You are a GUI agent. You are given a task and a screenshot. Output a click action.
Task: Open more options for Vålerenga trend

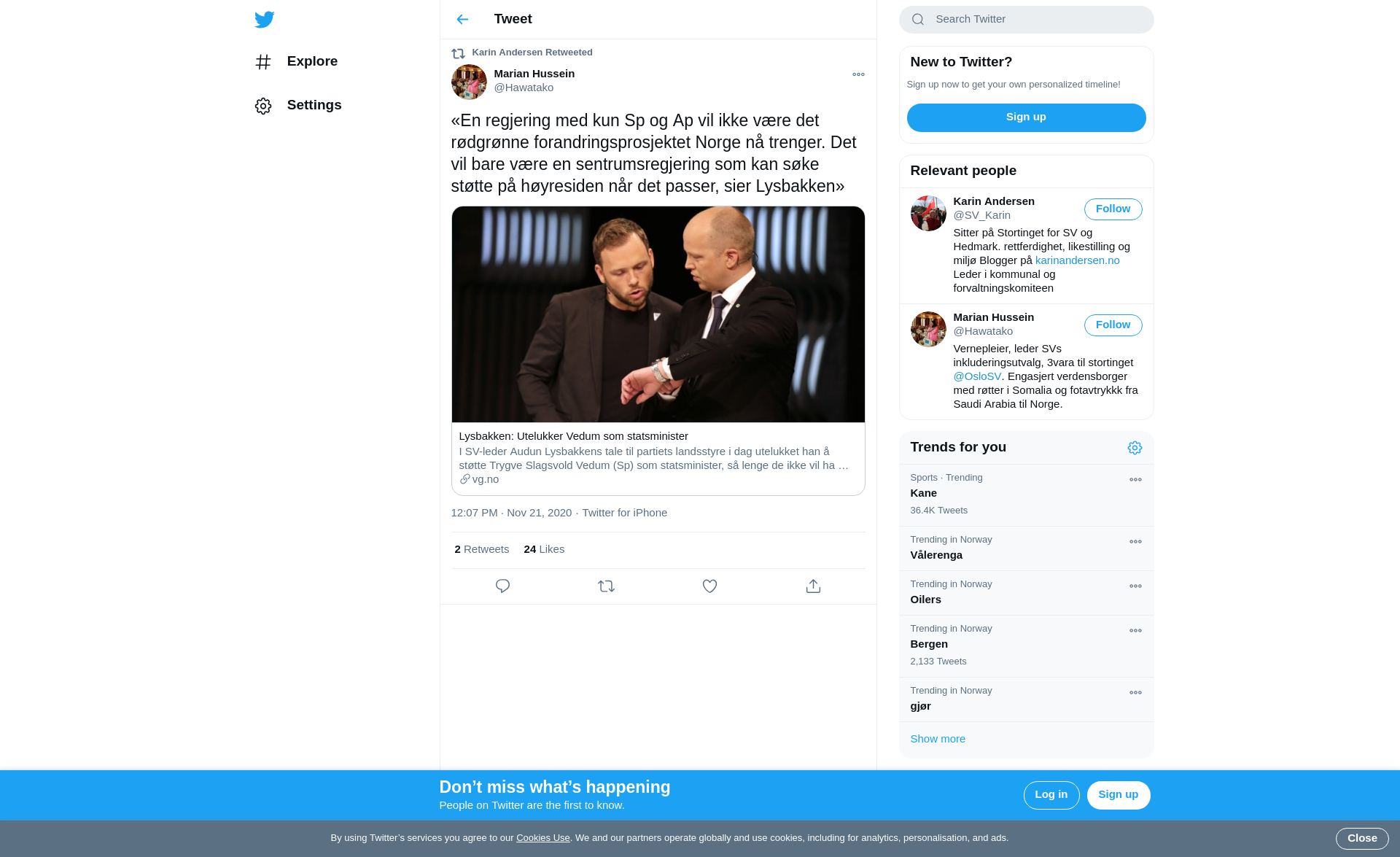click(x=1135, y=542)
